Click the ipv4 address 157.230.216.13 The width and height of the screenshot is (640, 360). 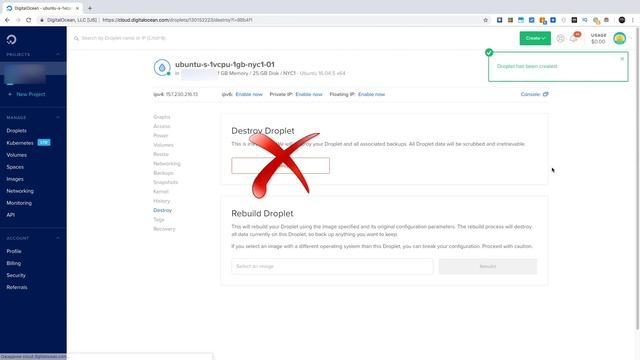coord(181,94)
